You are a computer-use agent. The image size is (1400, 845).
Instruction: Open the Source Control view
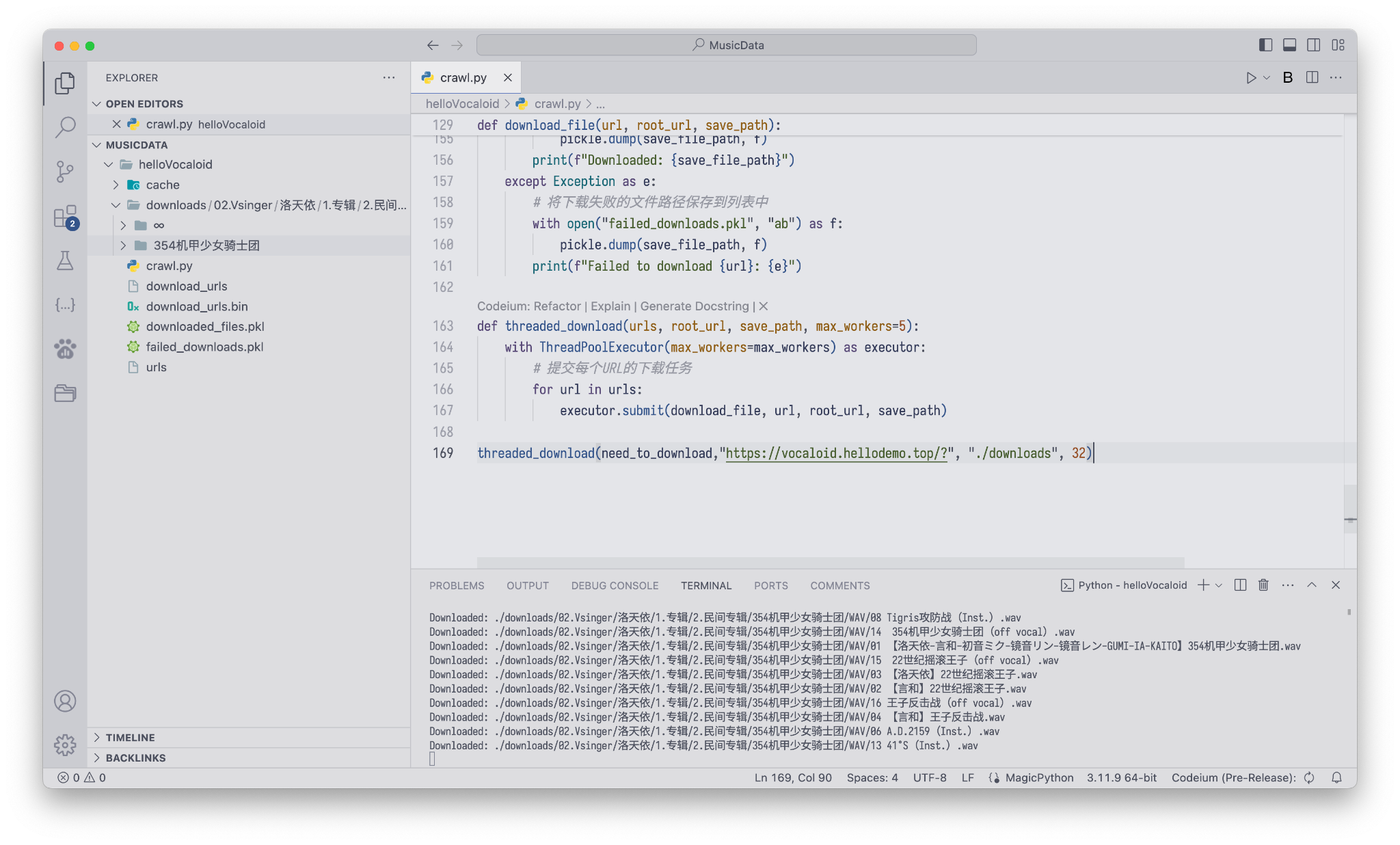click(x=65, y=172)
